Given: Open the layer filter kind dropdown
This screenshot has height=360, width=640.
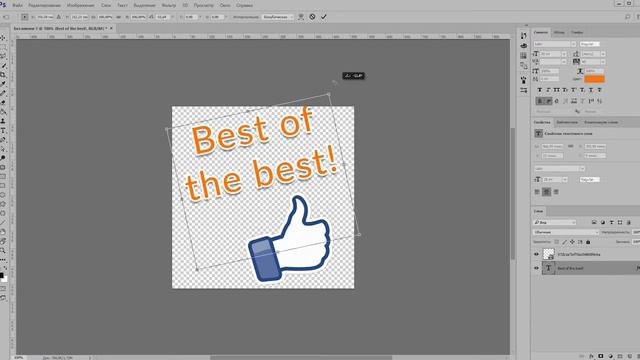Looking at the screenshot, I should (555, 222).
